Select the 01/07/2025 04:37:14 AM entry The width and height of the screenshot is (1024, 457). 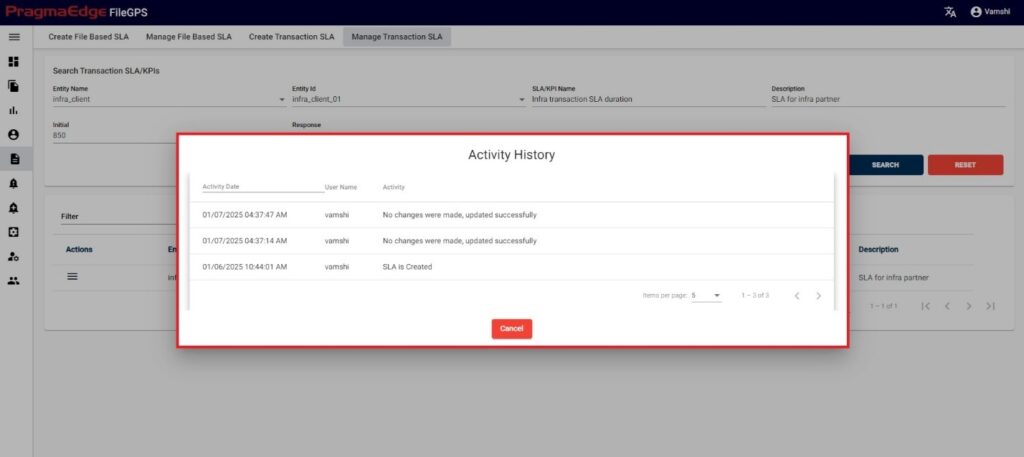coord(511,241)
